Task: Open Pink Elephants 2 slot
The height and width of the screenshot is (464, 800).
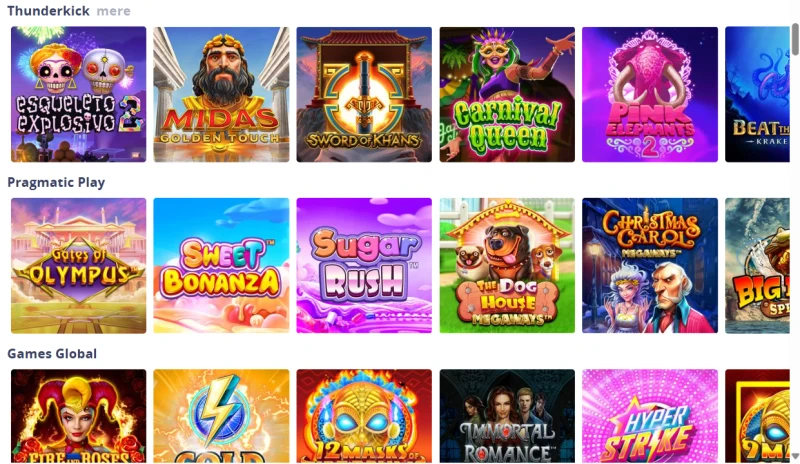Action: point(650,94)
